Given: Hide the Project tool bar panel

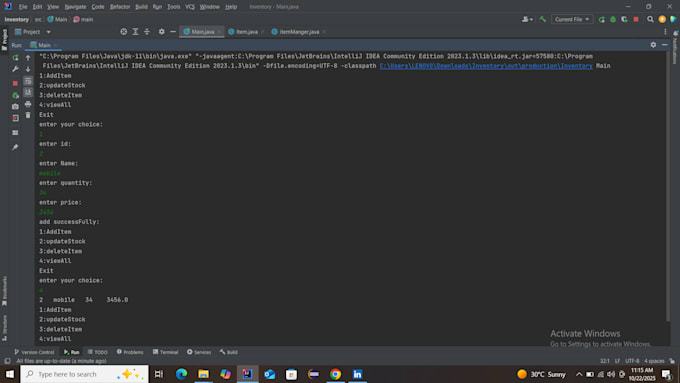Looking at the screenshot, I should [x=173, y=32].
